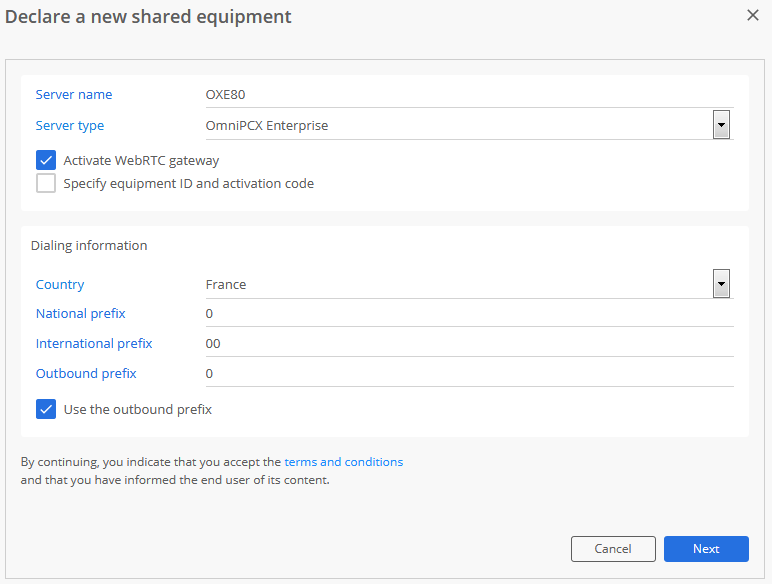Viewport: 772px width, 584px height.
Task: Click the Country label
Action: 60,285
